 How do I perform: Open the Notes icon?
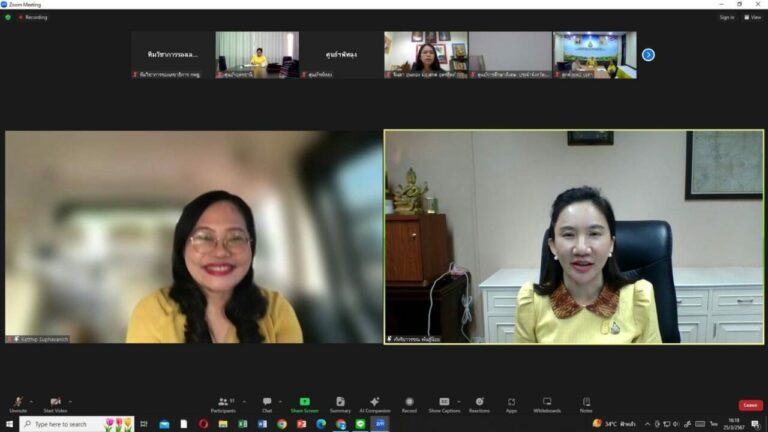[586, 402]
